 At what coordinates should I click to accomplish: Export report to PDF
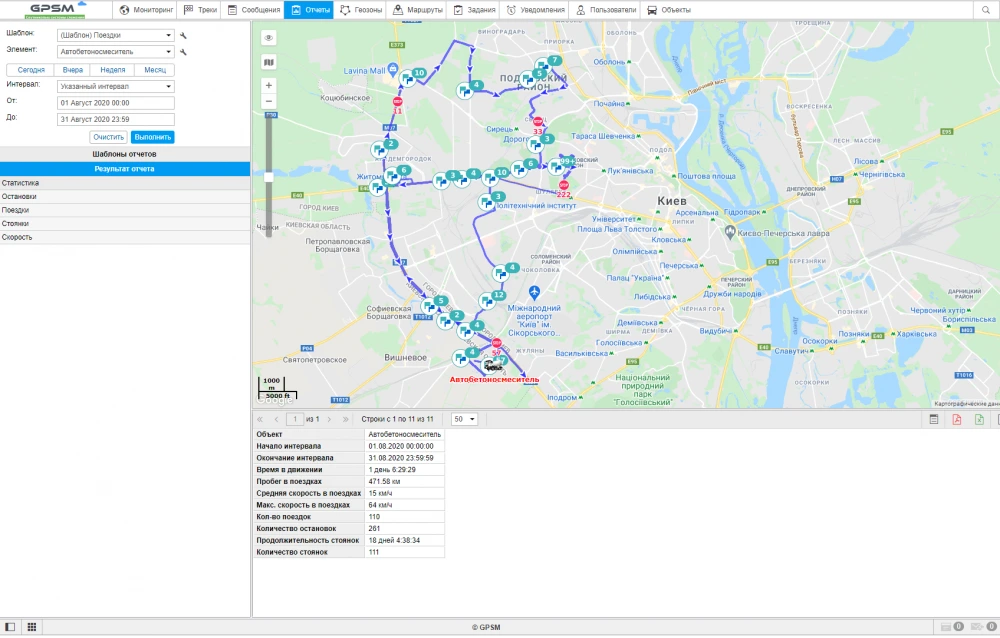pos(957,419)
